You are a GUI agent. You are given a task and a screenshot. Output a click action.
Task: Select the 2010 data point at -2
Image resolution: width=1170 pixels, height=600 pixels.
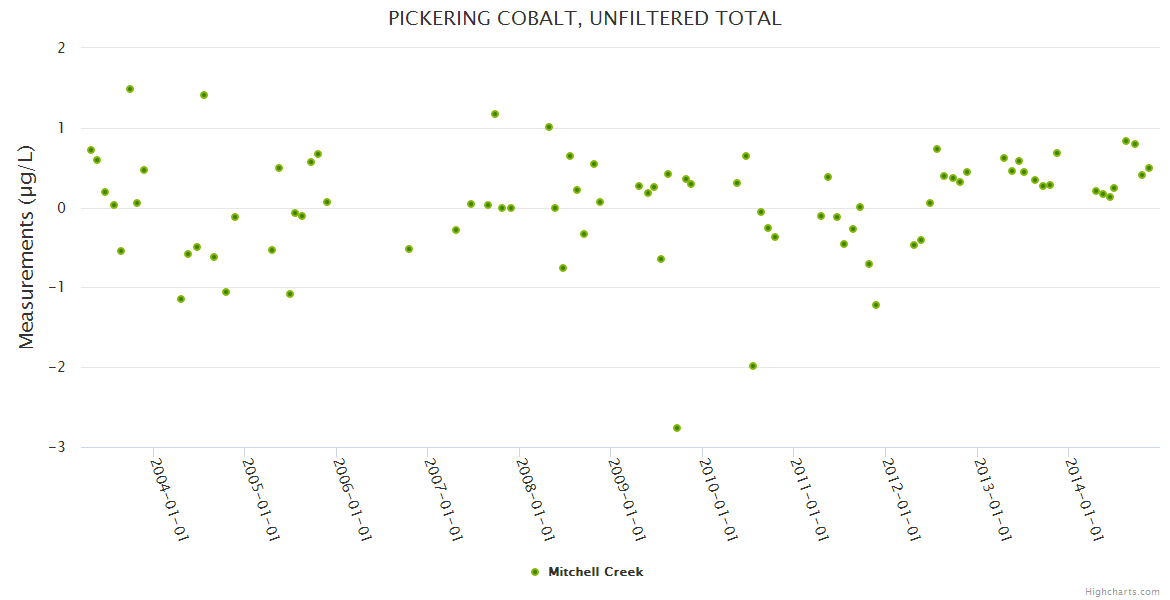pyautogui.click(x=753, y=366)
